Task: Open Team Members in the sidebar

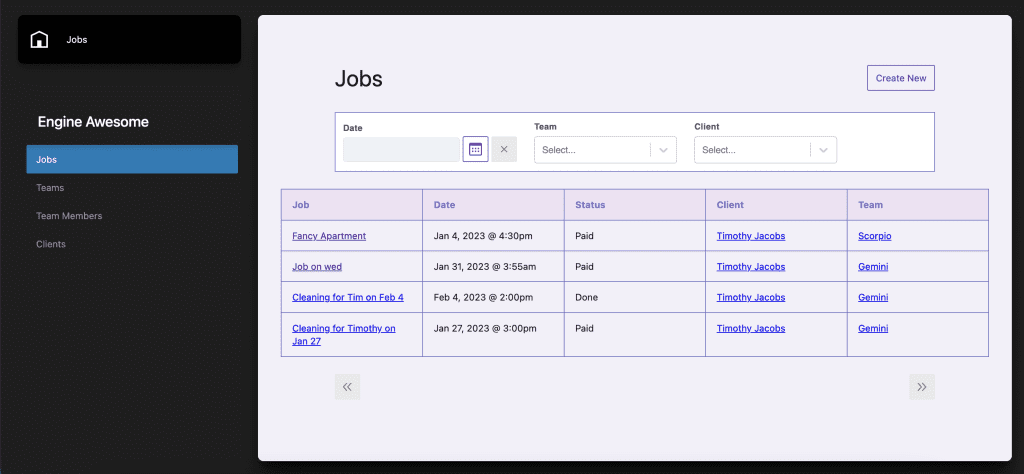Action: (69, 216)
